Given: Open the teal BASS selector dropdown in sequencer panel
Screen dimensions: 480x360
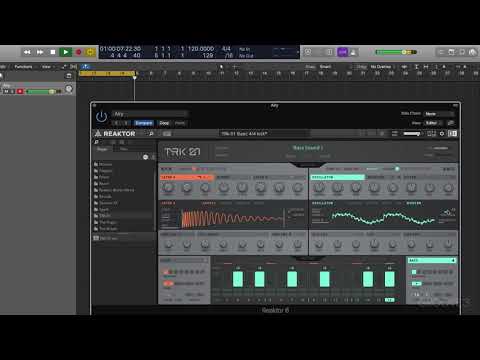Looking at the screenshot, I should click(432, 260).
